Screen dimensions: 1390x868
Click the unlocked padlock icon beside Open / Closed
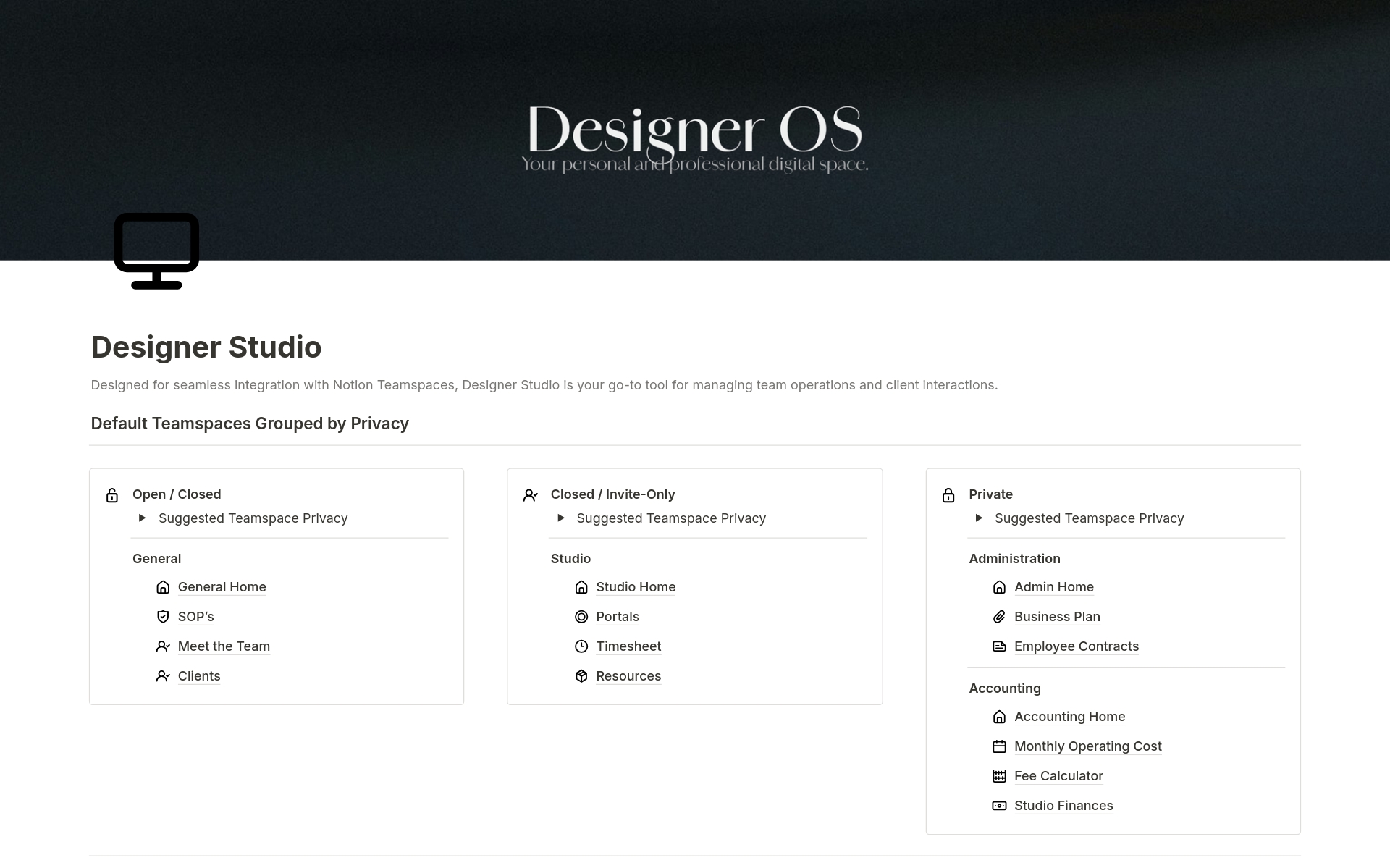tap(112, 495)
